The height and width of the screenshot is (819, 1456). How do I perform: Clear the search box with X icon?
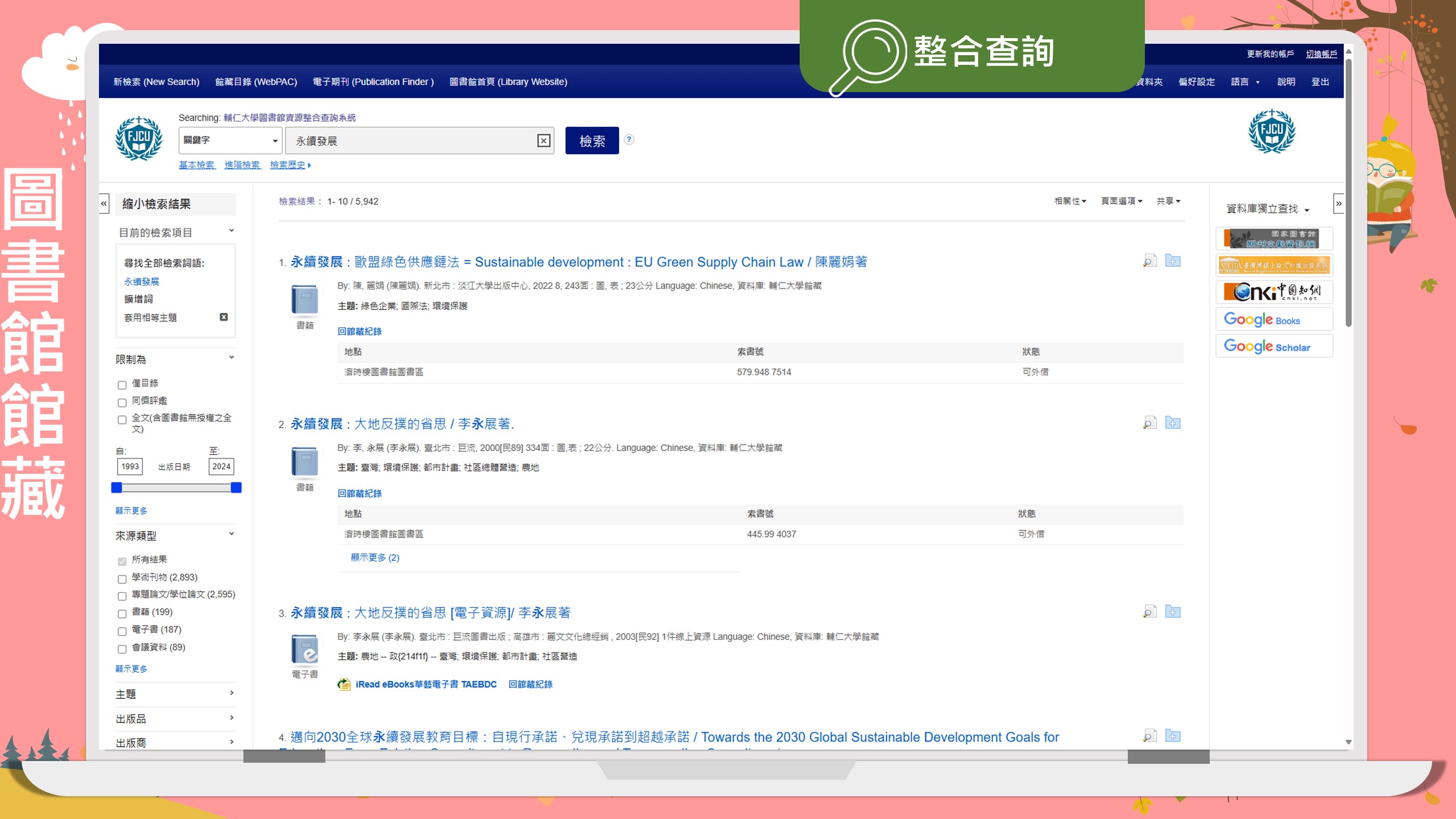(x=544, y=141)
